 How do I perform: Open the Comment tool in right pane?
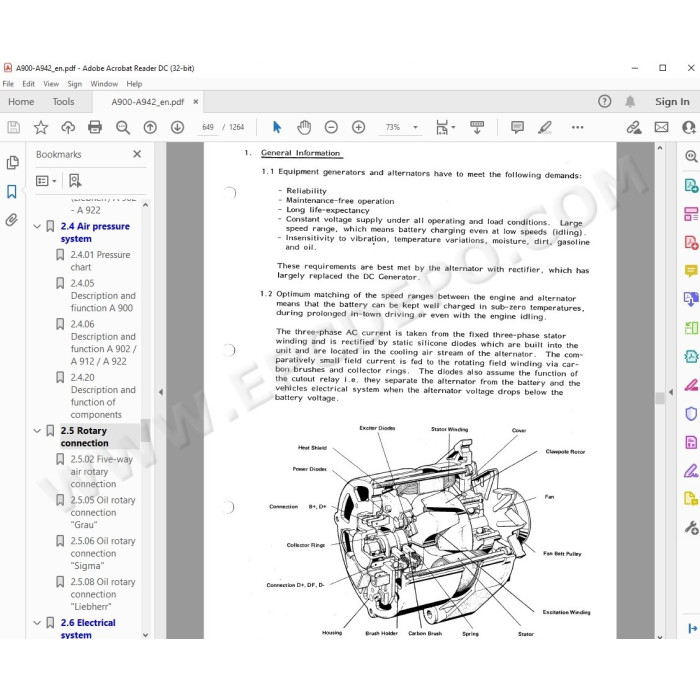tap(691, 271)
